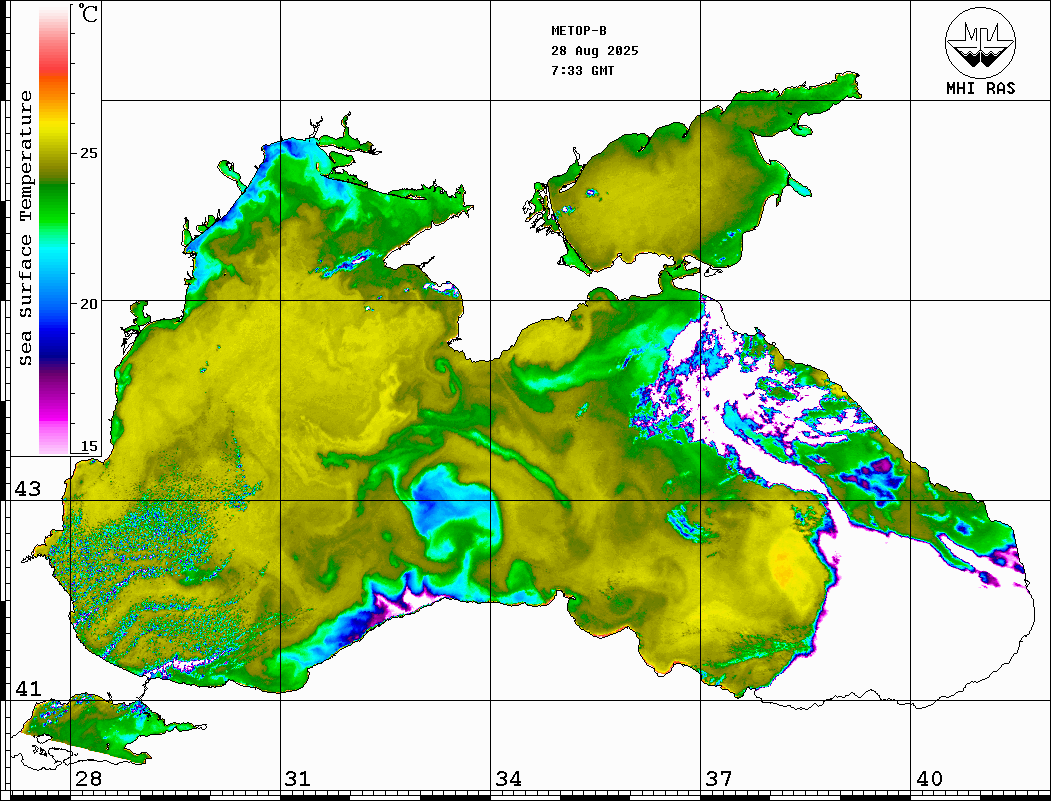Click the latitude label 43
Image resolution: width=1051 pixels, height=801 pixels.
[28, 489]
